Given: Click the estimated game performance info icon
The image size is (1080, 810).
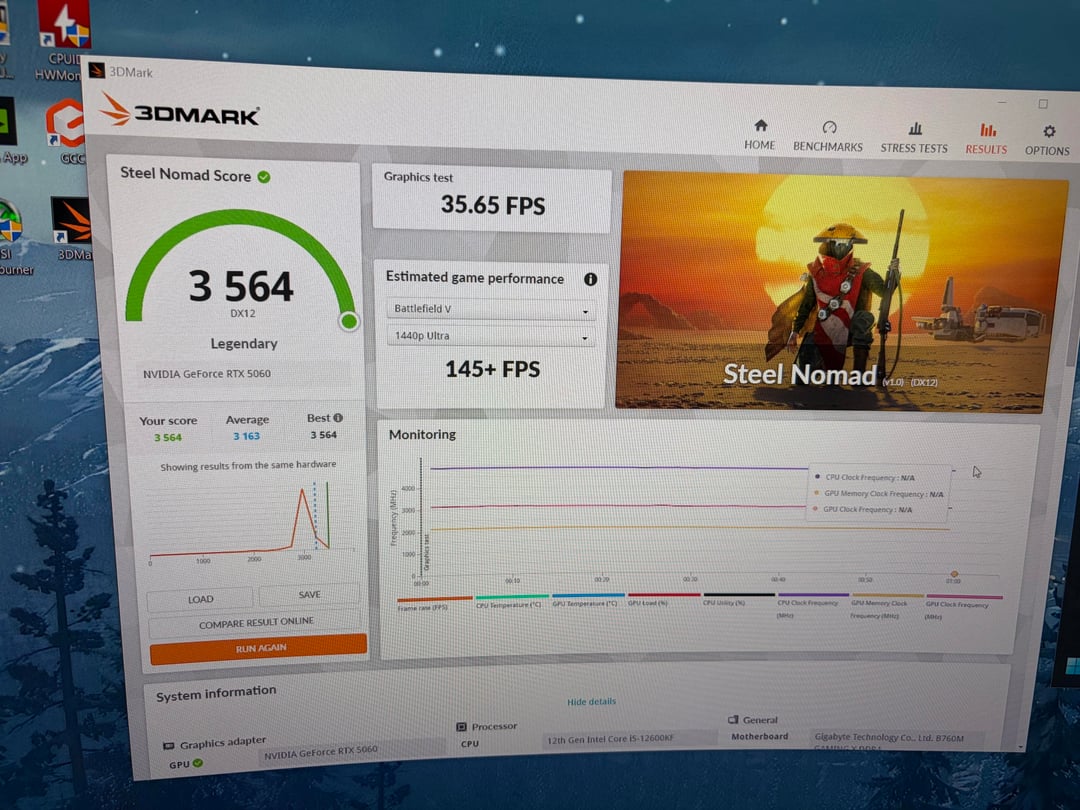Looking at the screenshot, I should 590,280.
